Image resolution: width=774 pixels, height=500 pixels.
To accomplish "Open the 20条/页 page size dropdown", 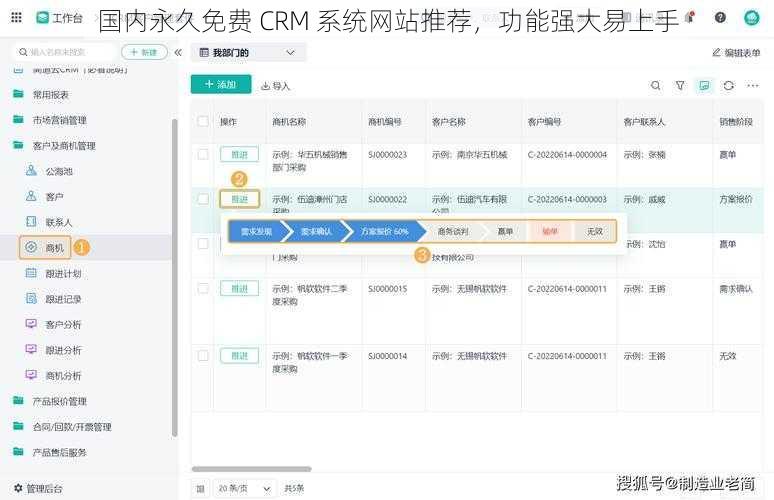I will [x=245, y=489].
